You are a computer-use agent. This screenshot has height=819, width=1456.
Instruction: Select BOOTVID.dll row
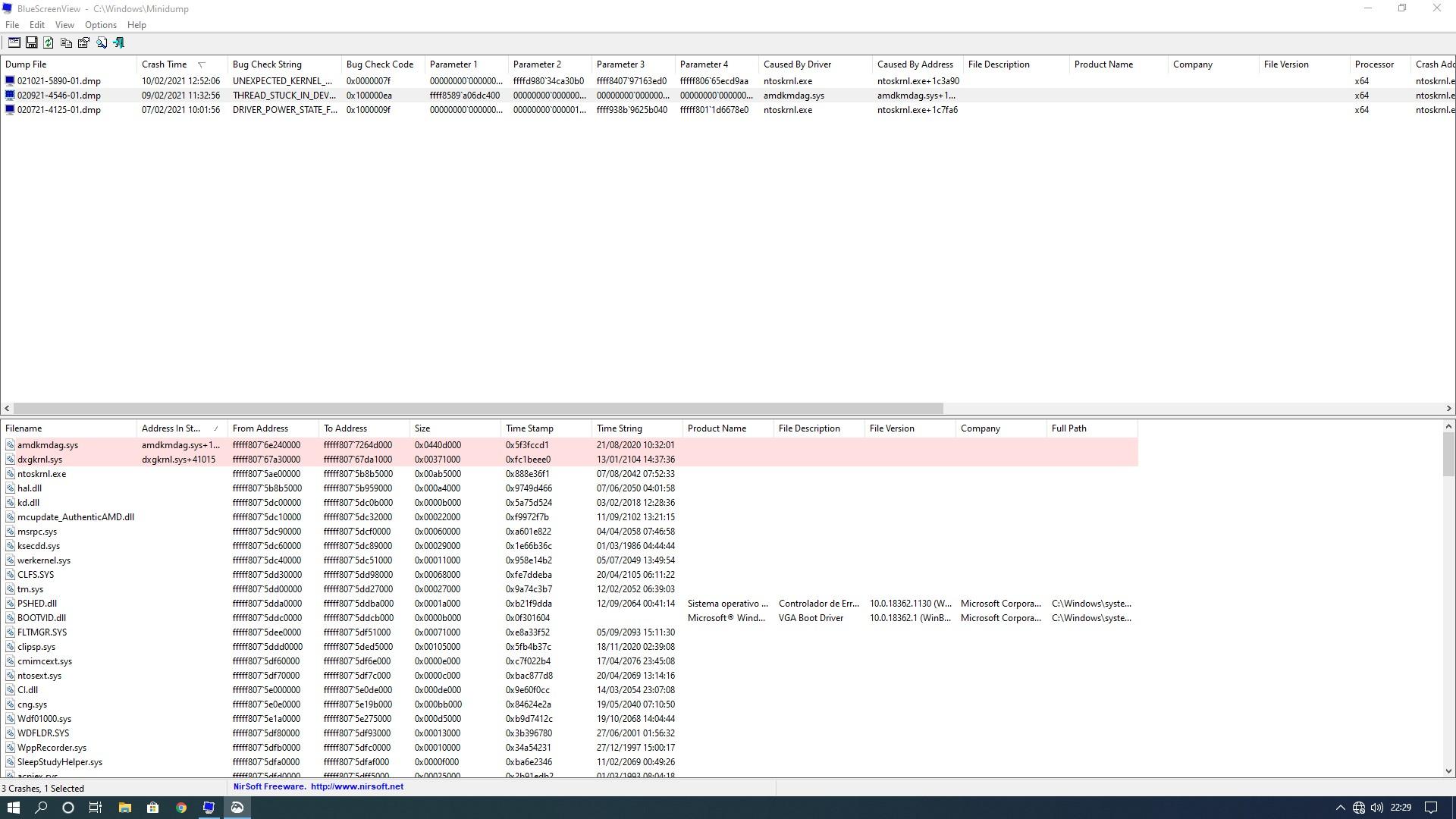click(x=569, y=618)
